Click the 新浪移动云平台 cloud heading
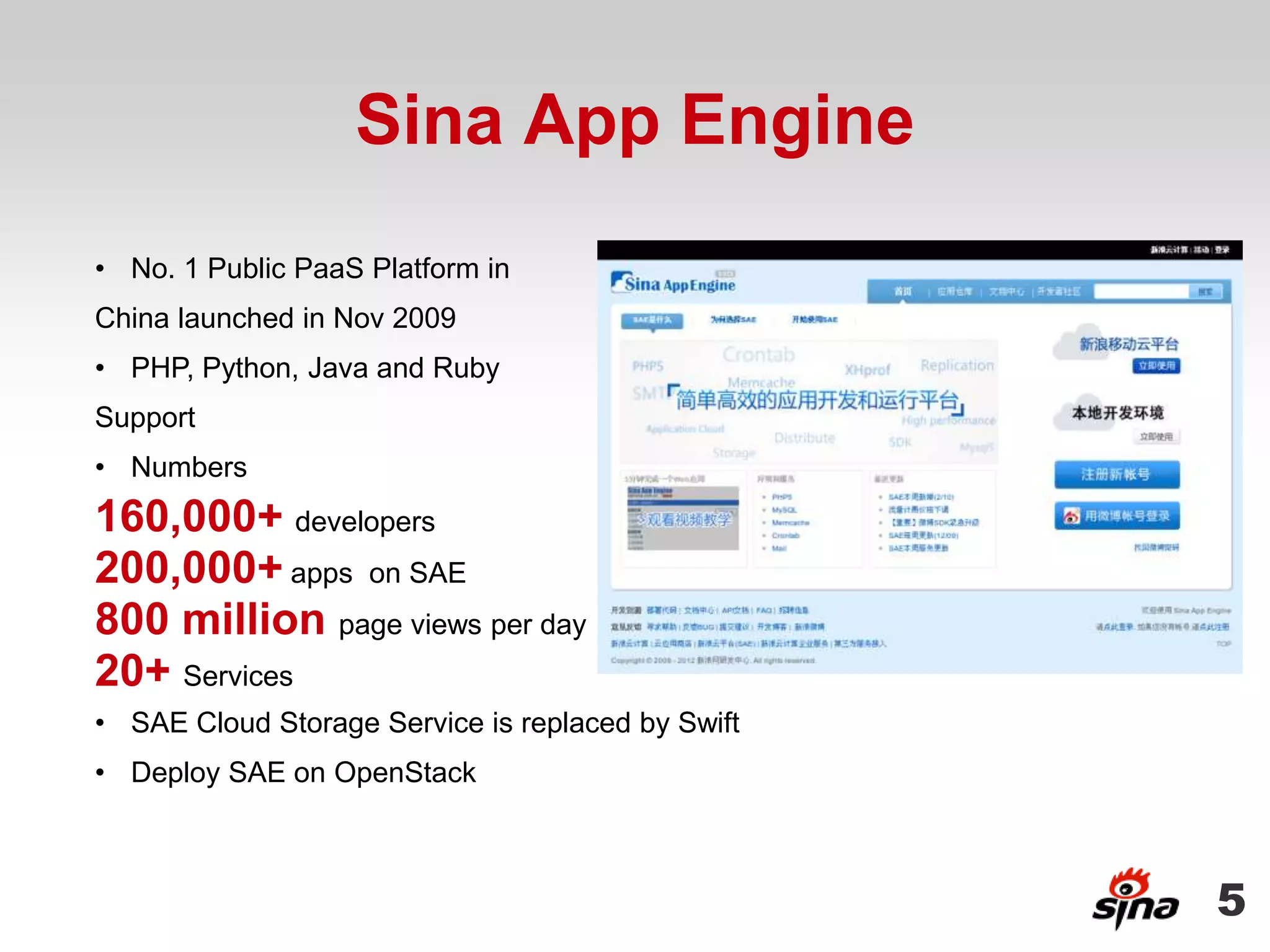This screenshot has height=952, width=1270. 1129,344
